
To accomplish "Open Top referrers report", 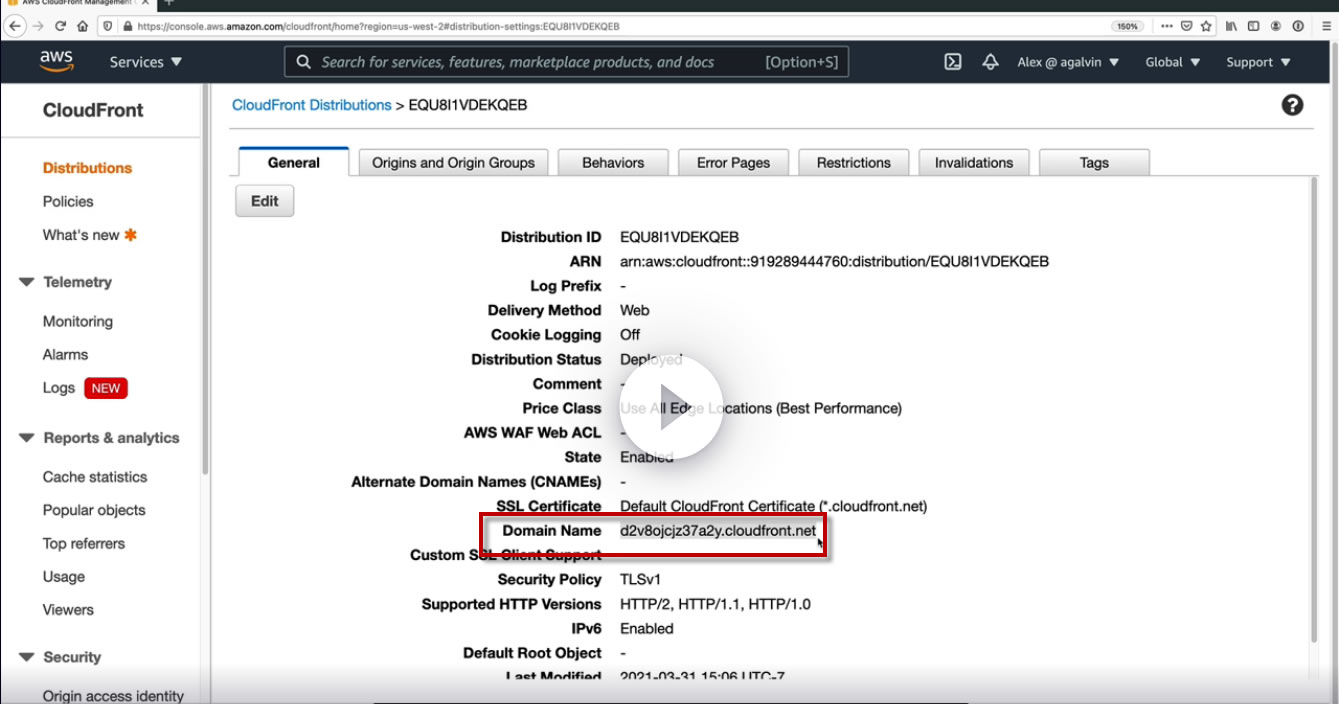I will 84,543.
